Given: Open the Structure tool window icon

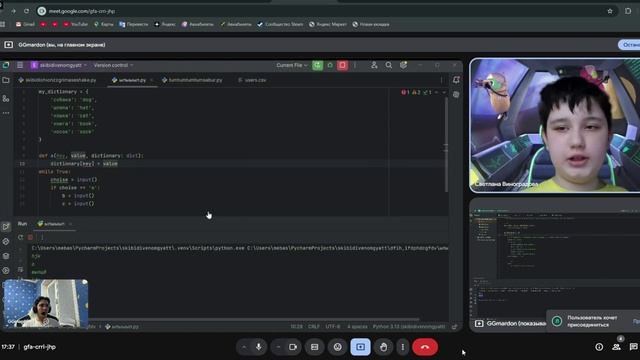Looking at the screenshot, I should [6, 98].
